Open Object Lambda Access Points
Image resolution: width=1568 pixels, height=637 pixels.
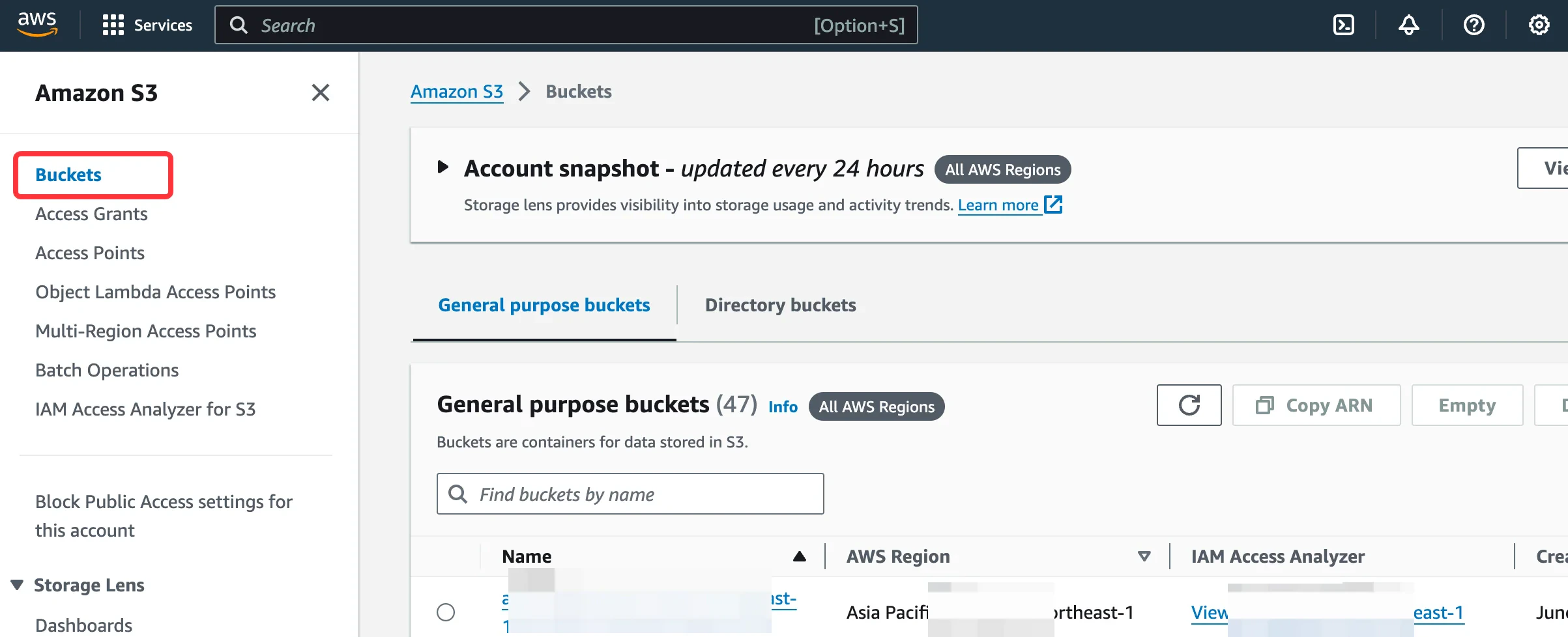click(155, 292)
